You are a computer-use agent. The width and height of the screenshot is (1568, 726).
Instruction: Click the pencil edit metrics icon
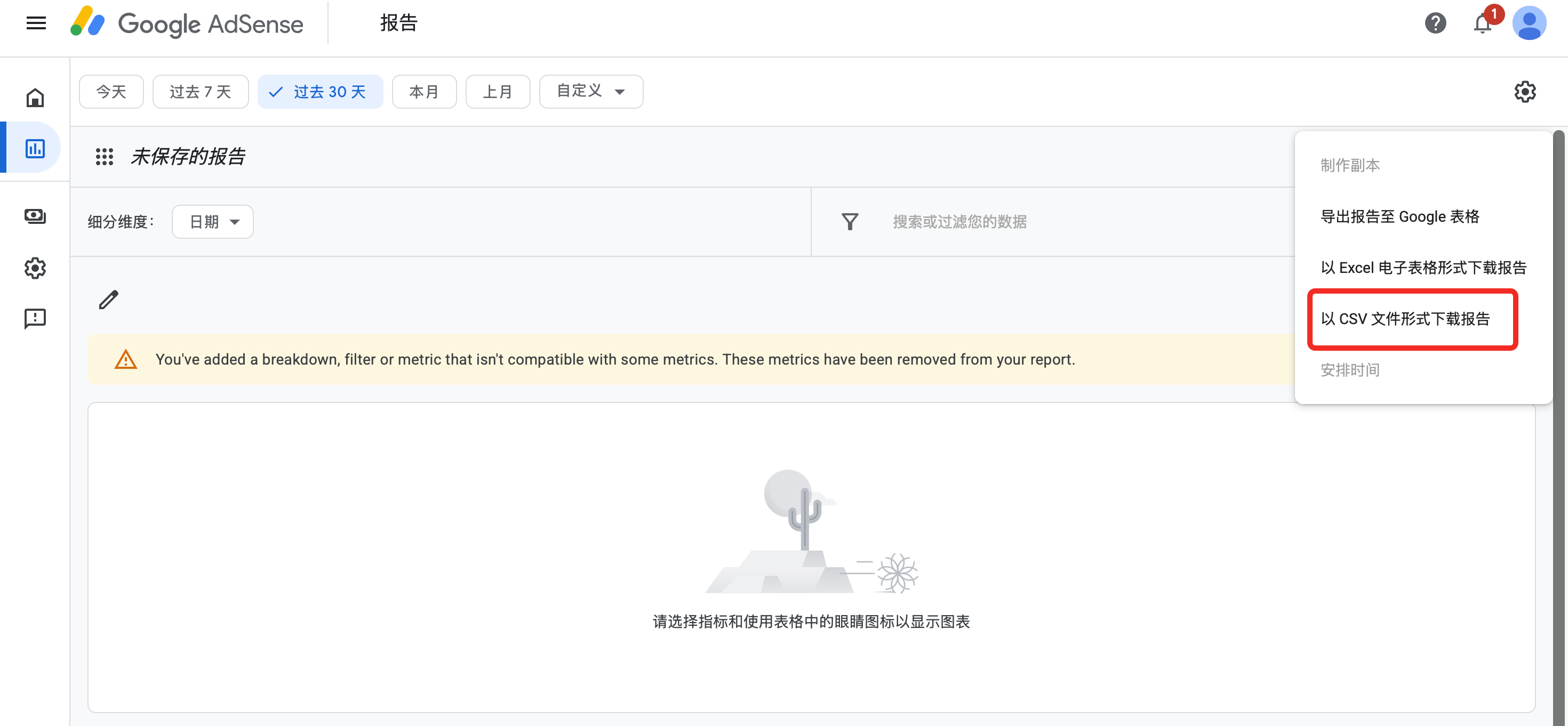point(108,300)
